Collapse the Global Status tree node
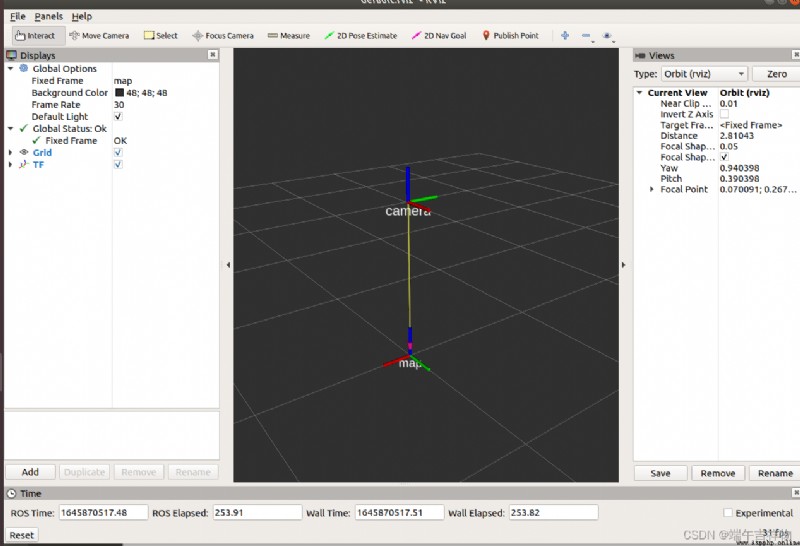The image size is (800, 546). coord(10,128)
